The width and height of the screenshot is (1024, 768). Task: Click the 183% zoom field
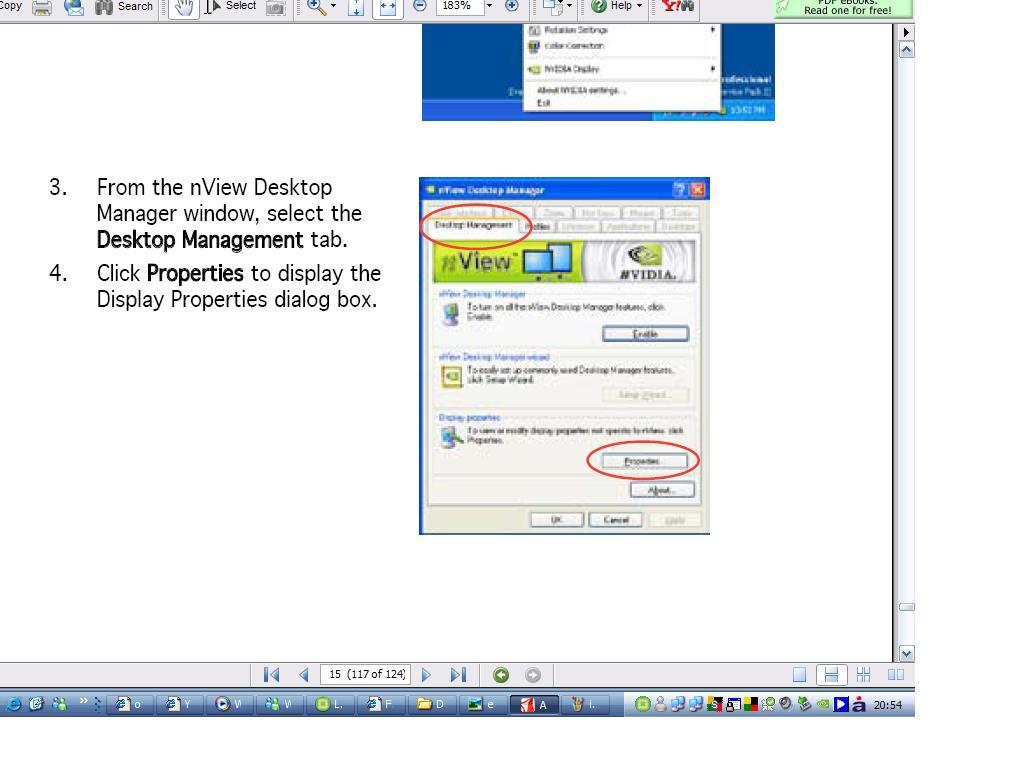459,7
